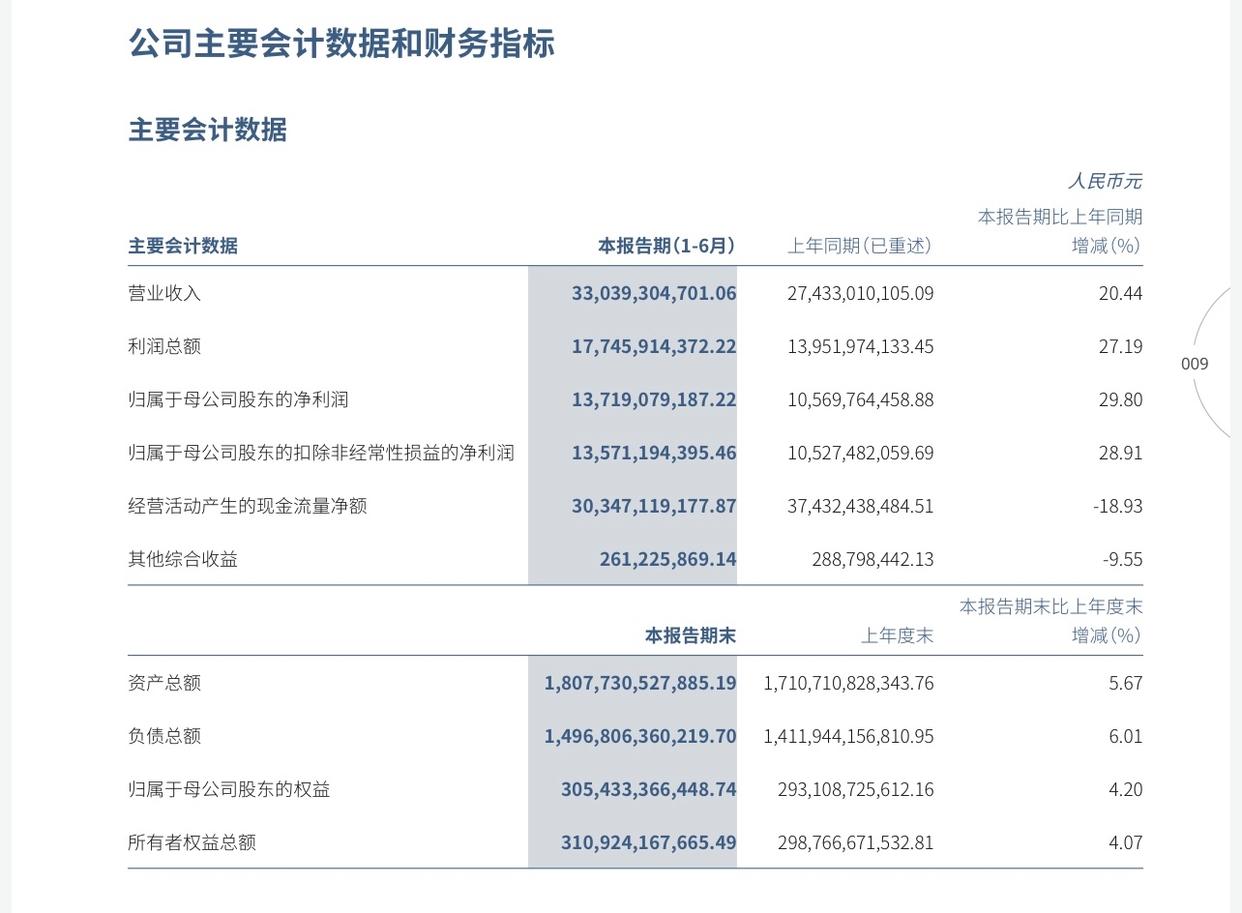Click the -18.93 percent change value

(1117, 506)
